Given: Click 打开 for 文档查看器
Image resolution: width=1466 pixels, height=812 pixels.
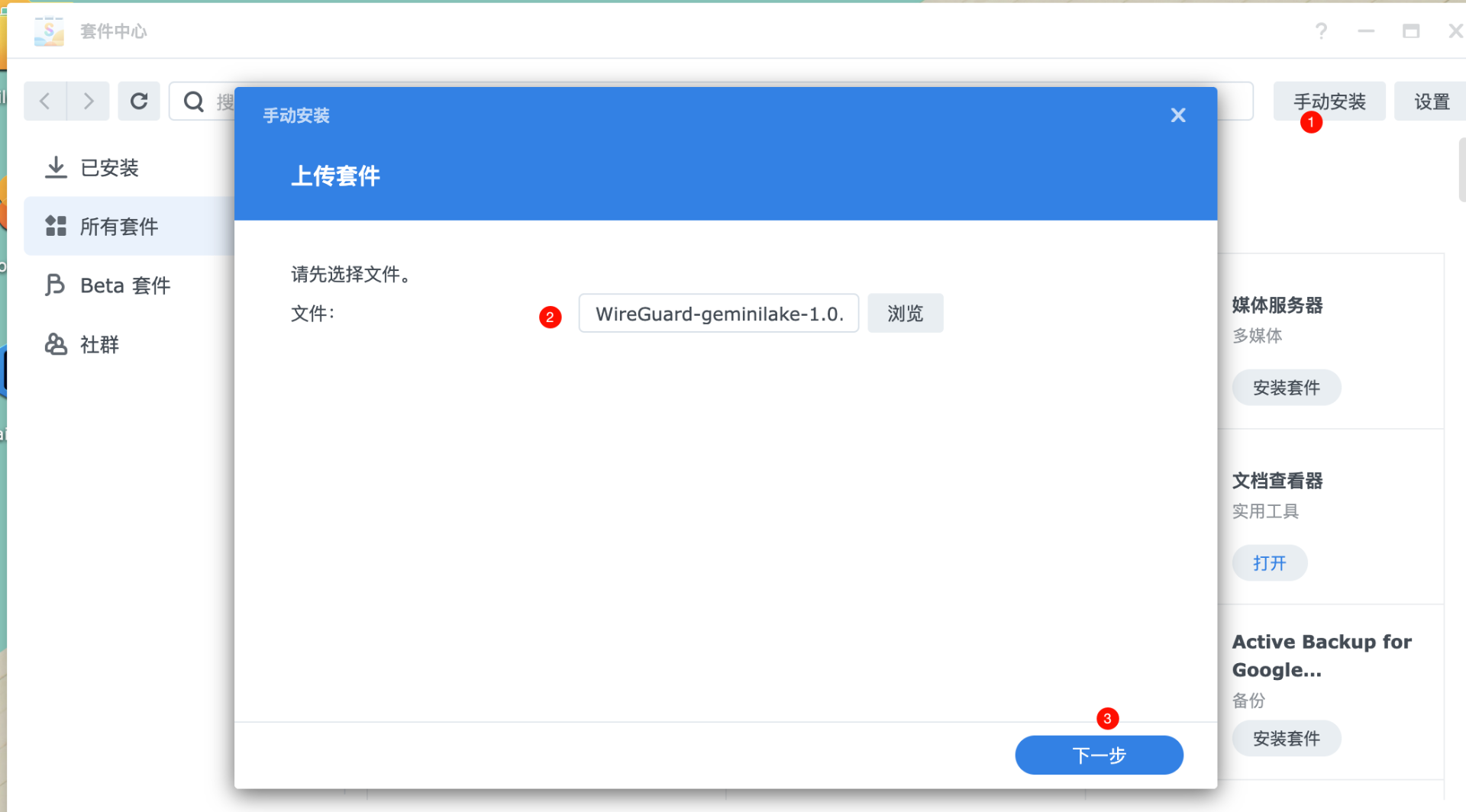Looking at the screenshot, I should click(x=1269, y=563).
